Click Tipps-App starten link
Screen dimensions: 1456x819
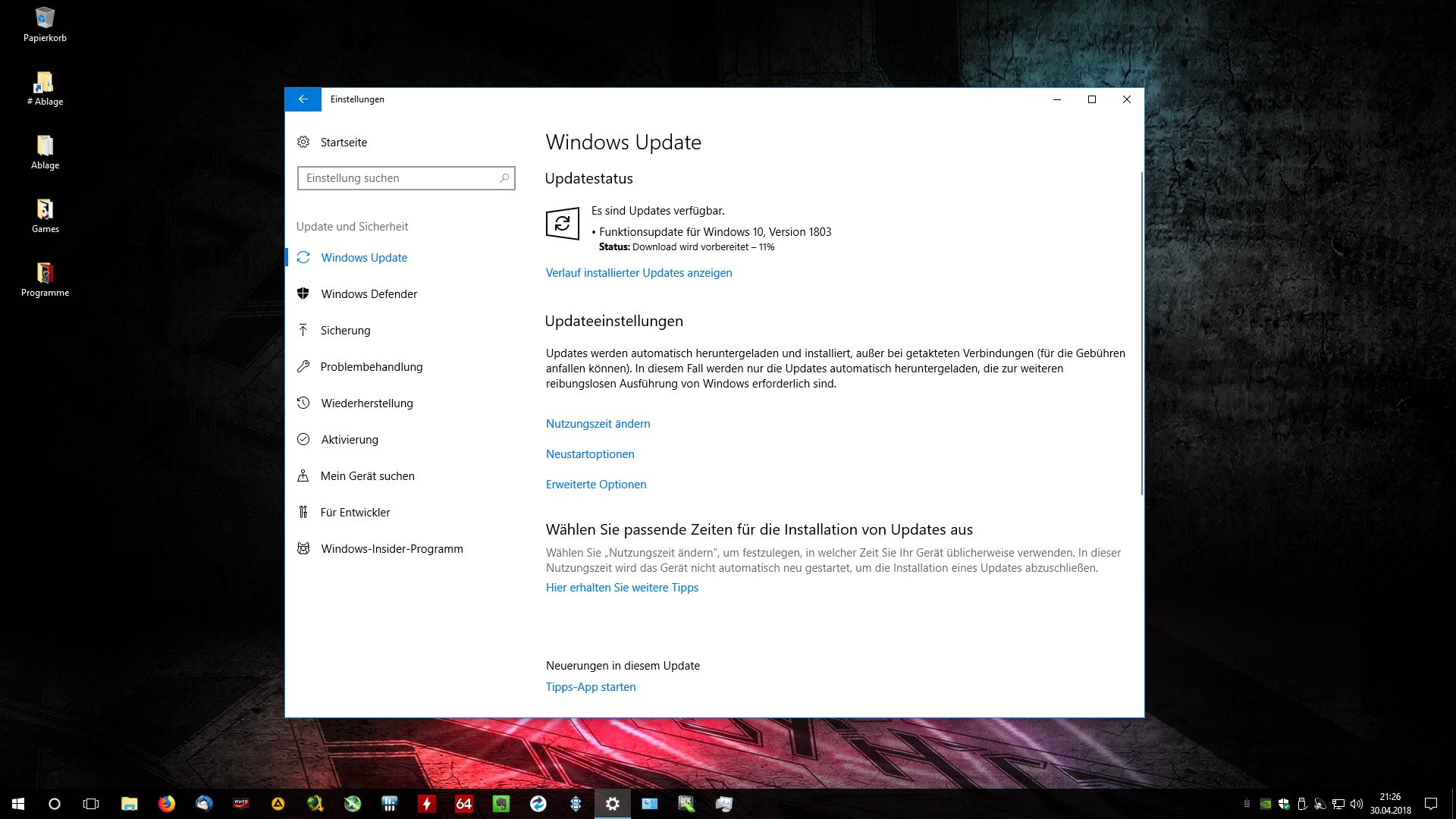[591, 687]
